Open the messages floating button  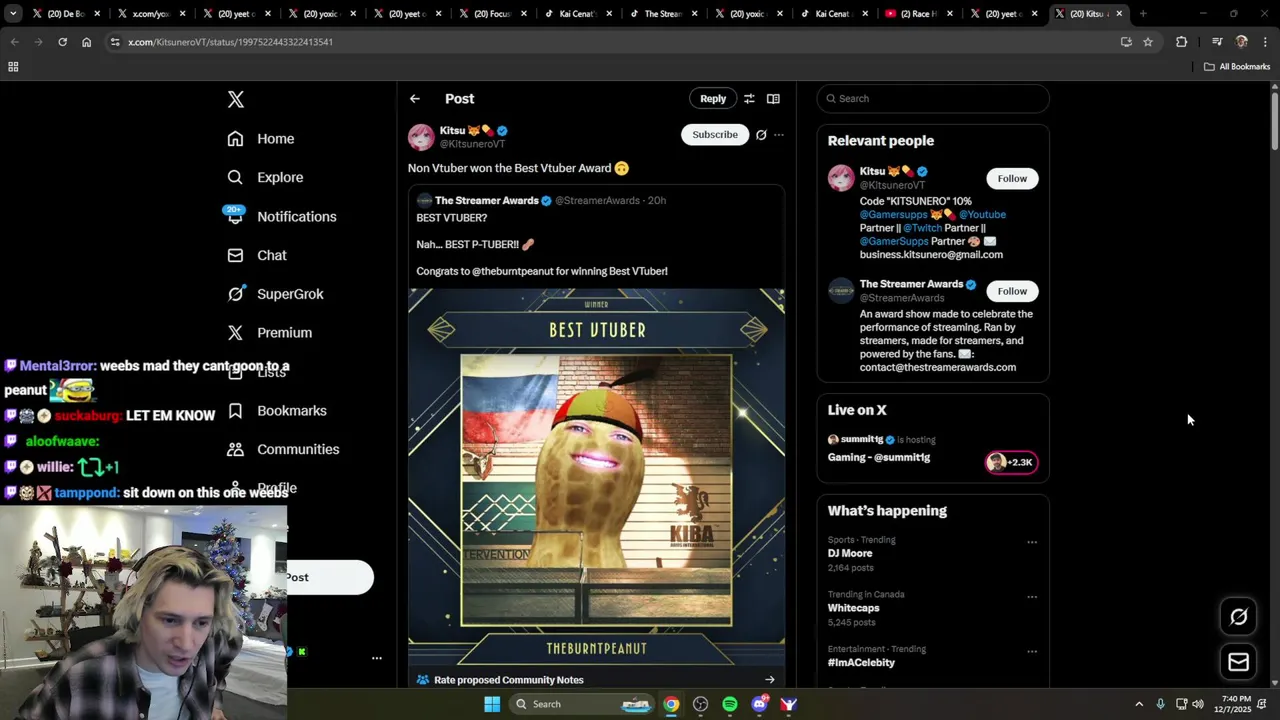1238,662
